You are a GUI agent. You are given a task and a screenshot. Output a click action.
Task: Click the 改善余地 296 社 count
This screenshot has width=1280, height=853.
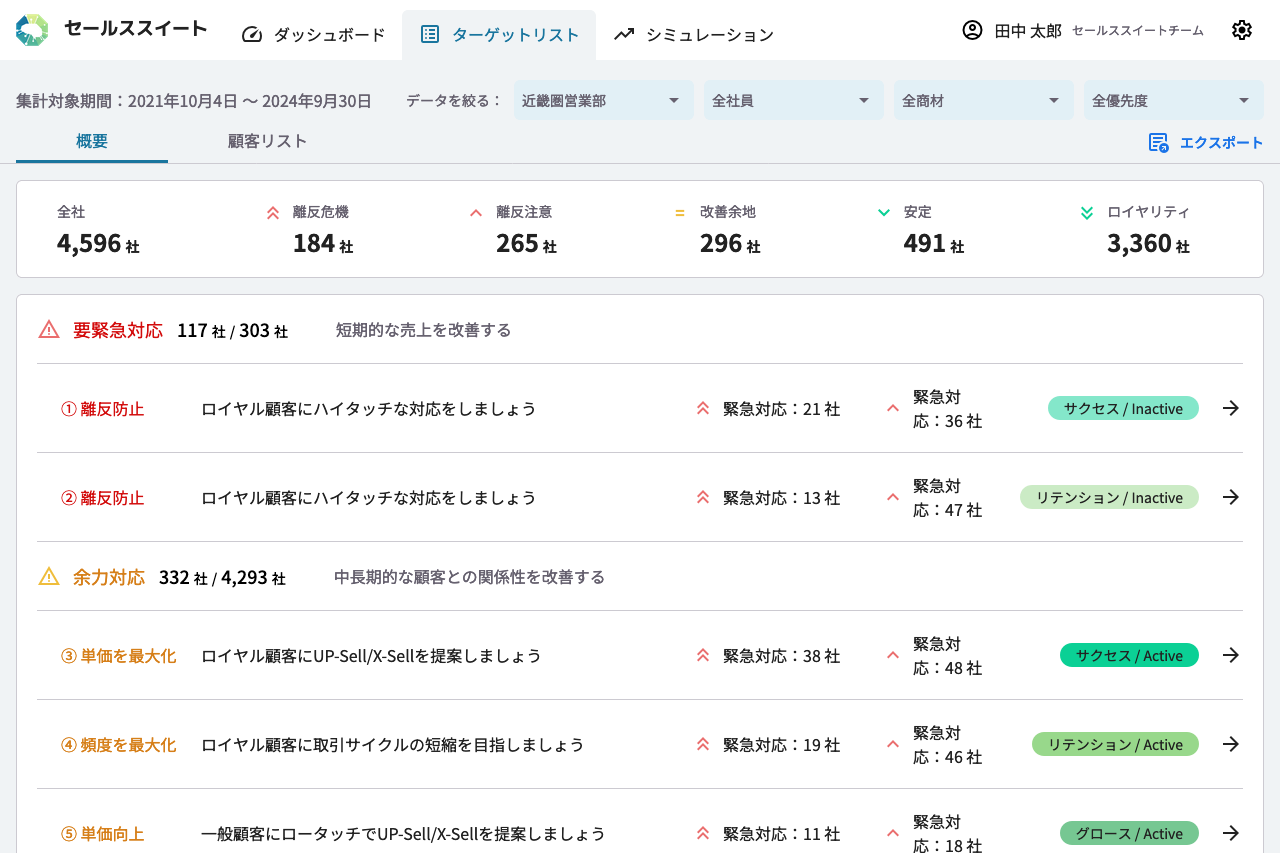point(730,243)
